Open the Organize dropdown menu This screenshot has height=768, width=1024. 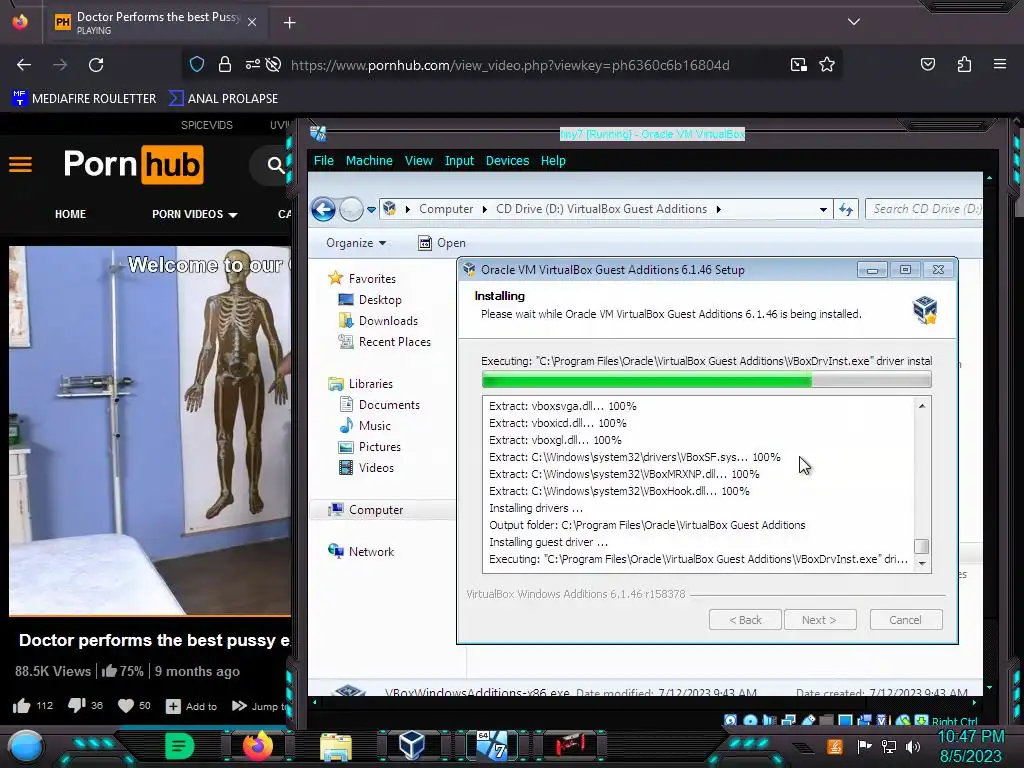356,243
